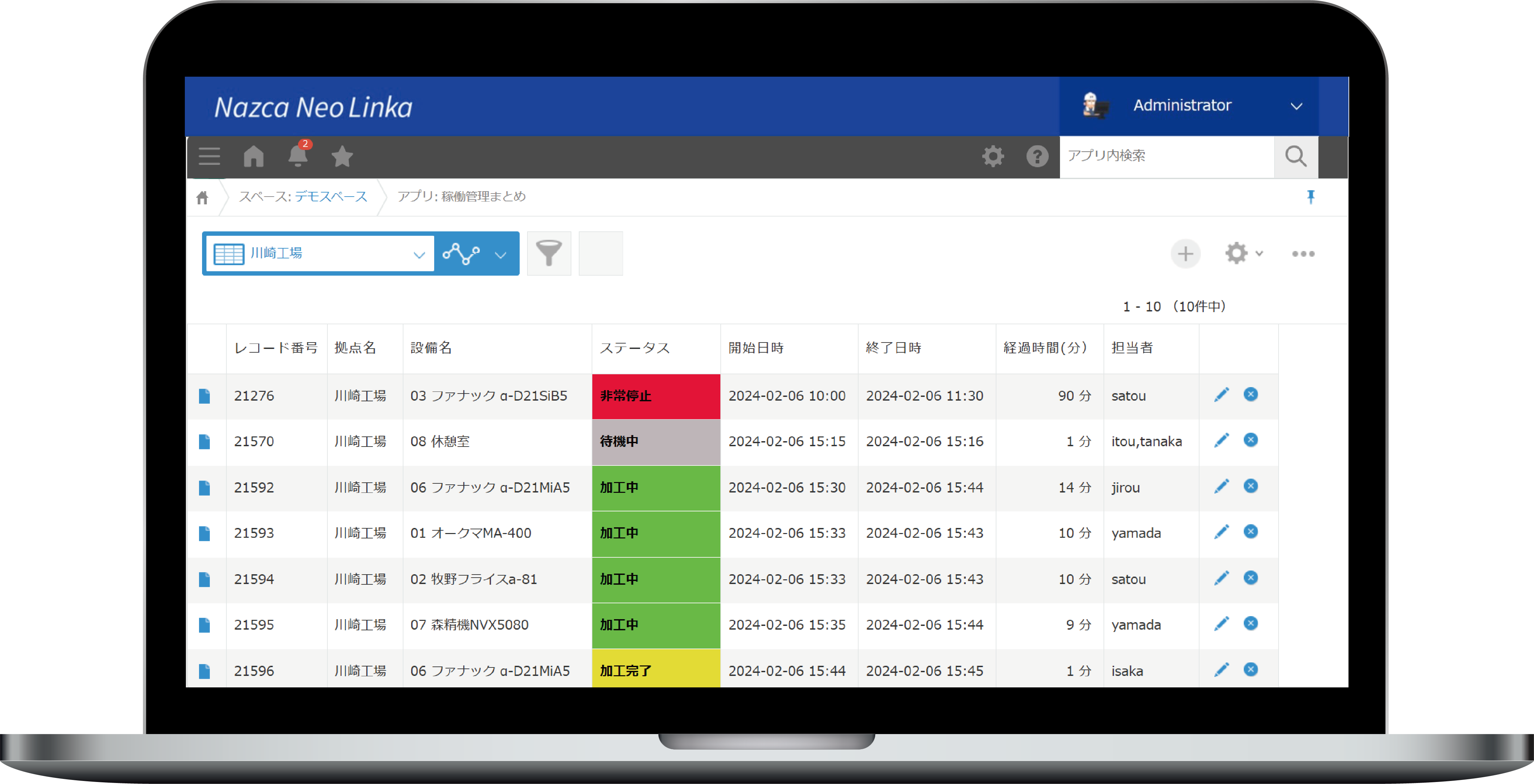Open the hamburger menu icon
1534x784 pixels.
pyautogui.click(x=209, y=156)
